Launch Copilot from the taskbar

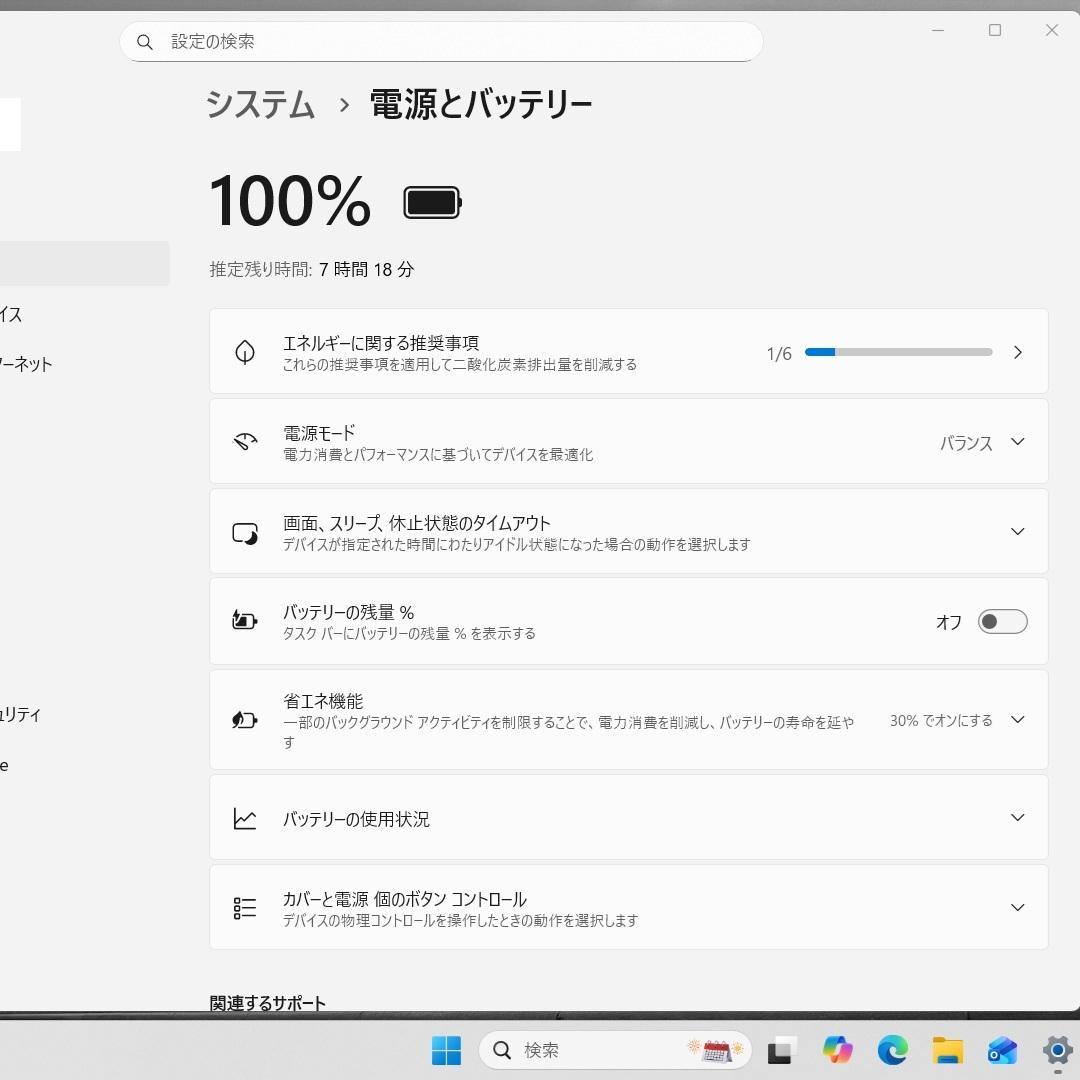pyautogui.click(x=837, y=1050)
